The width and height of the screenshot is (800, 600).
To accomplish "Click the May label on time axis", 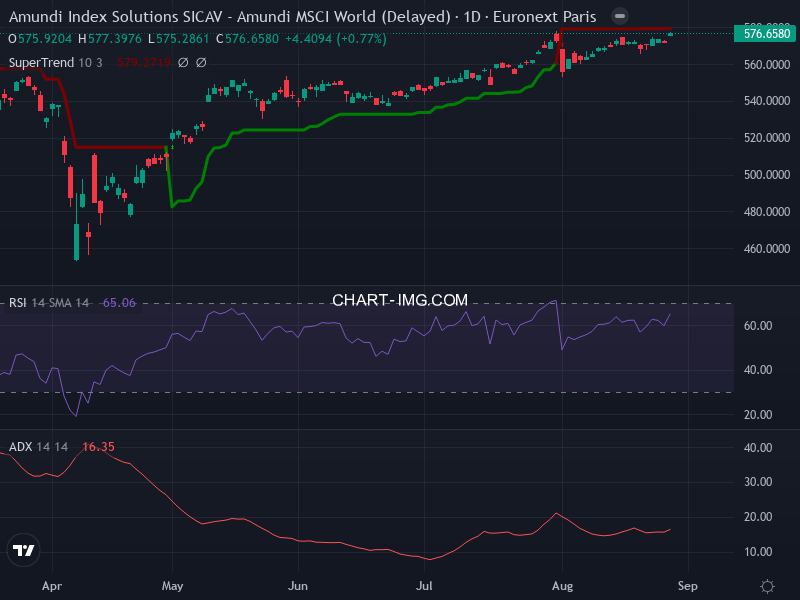I will coord(172,586).
